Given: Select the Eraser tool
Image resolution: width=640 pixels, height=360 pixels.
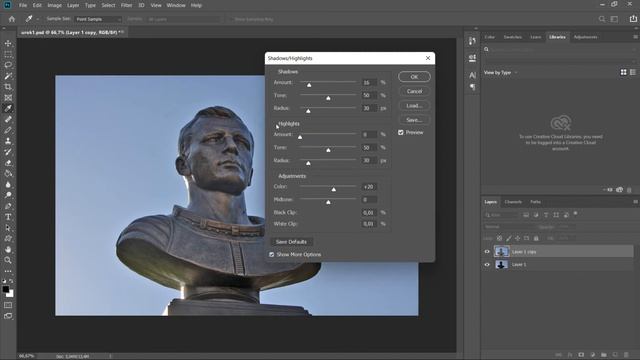Looking at the screenshot, I should pos(8,162).
